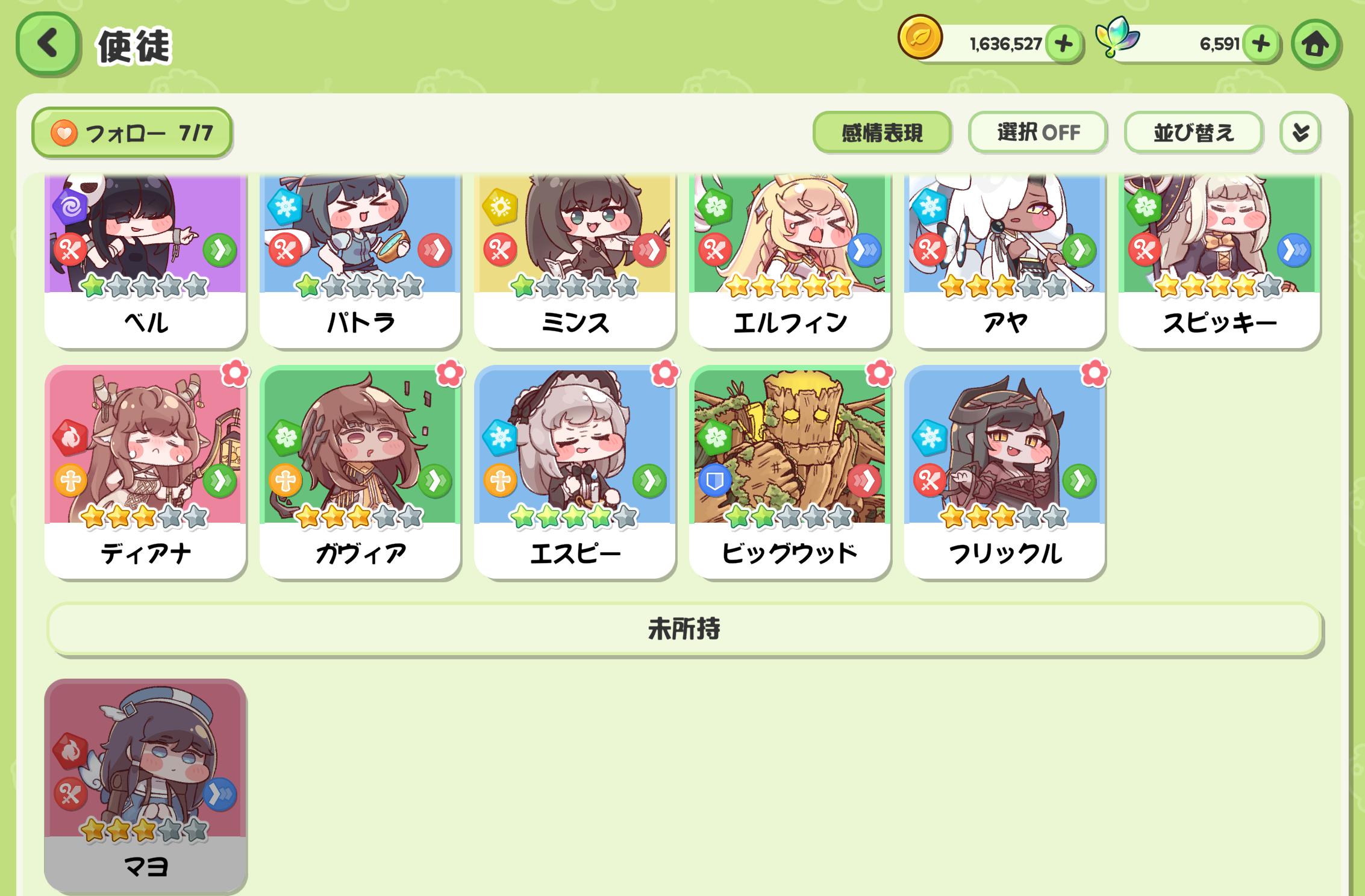Open the 並び替え sort menu
The width and height of the screenshot is (1365, 896).
tap(1193, 132)
